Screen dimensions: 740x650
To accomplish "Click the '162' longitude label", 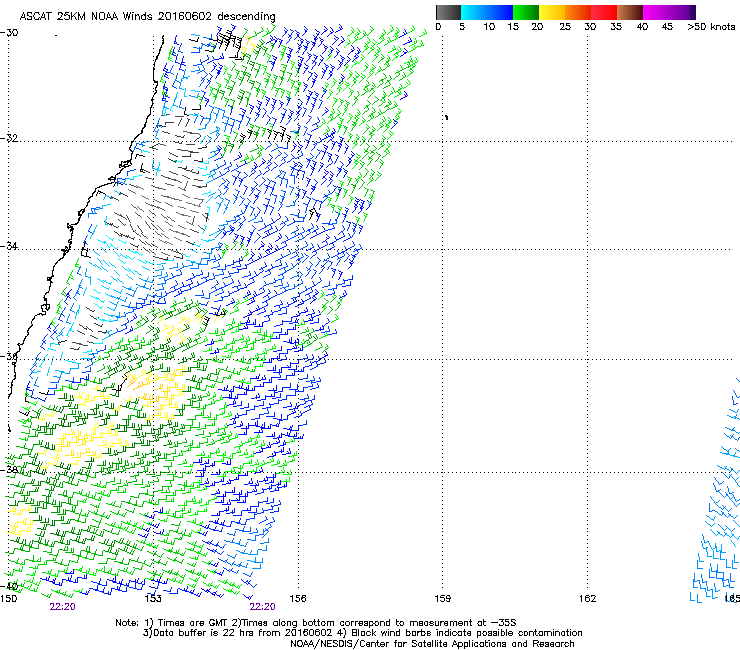I will pyautogui.click(x=587, y=599).
